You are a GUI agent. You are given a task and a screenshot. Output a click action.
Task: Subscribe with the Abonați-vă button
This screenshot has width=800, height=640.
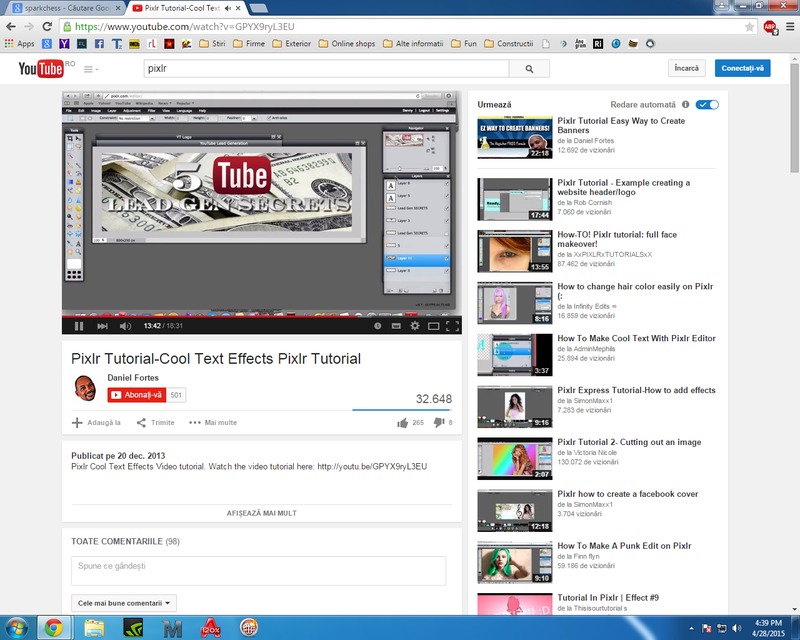tap(136, 395)
